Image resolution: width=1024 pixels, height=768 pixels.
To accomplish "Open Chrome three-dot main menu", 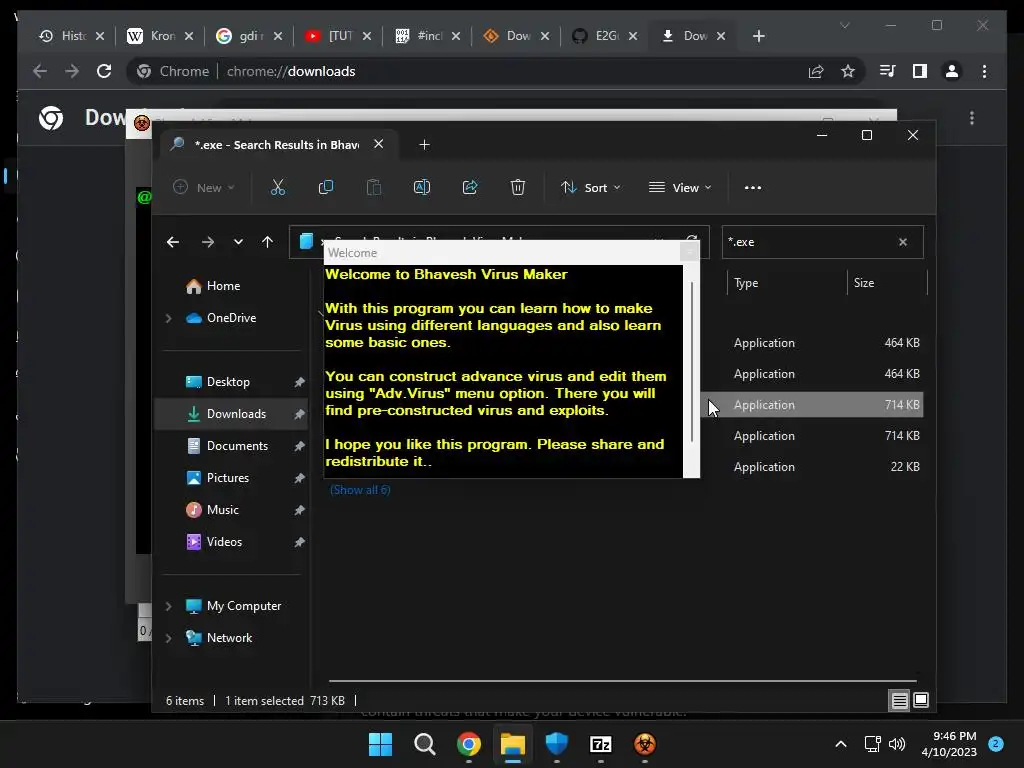I will click(984, 71).
